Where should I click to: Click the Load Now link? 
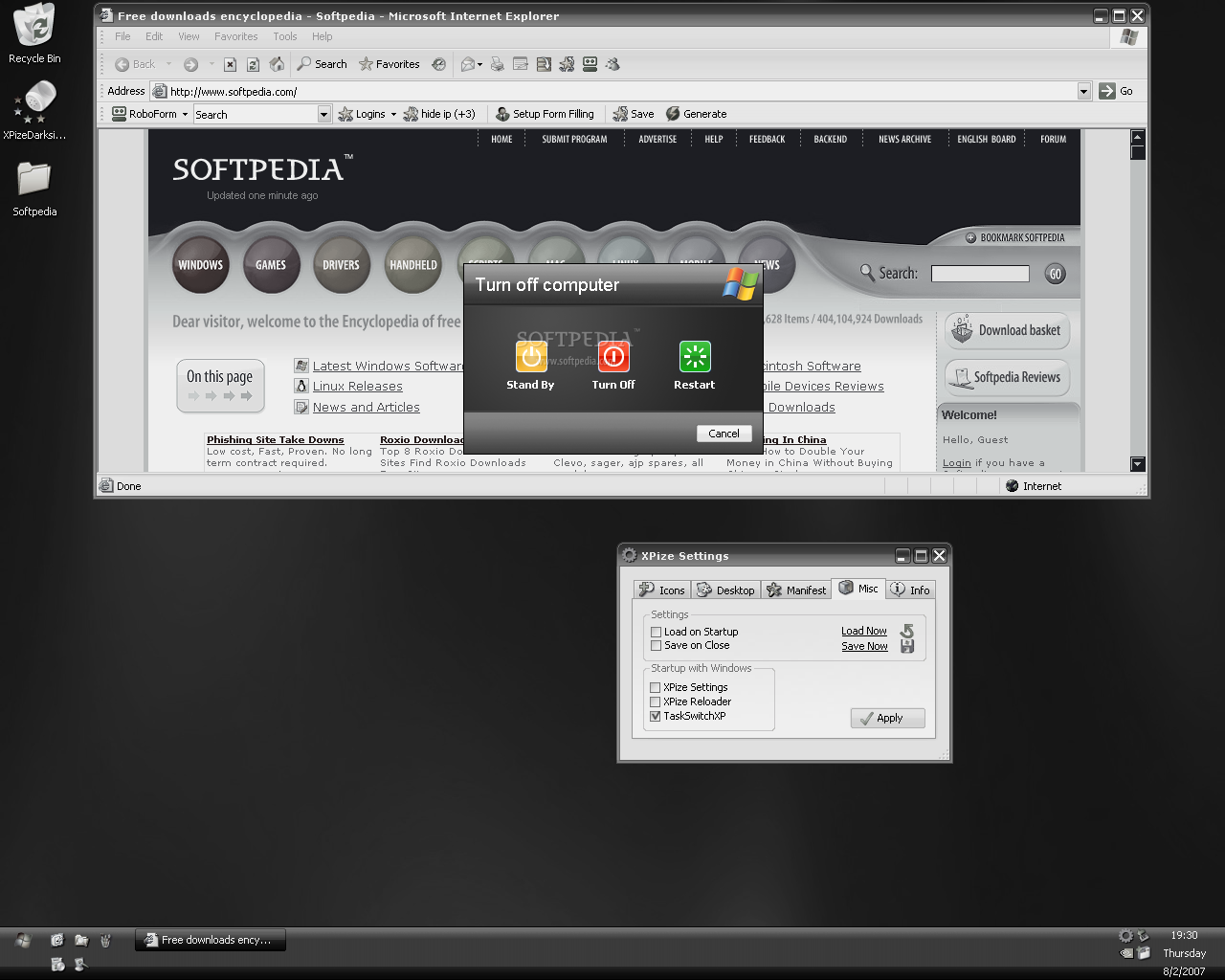click(x=864, y=631)
